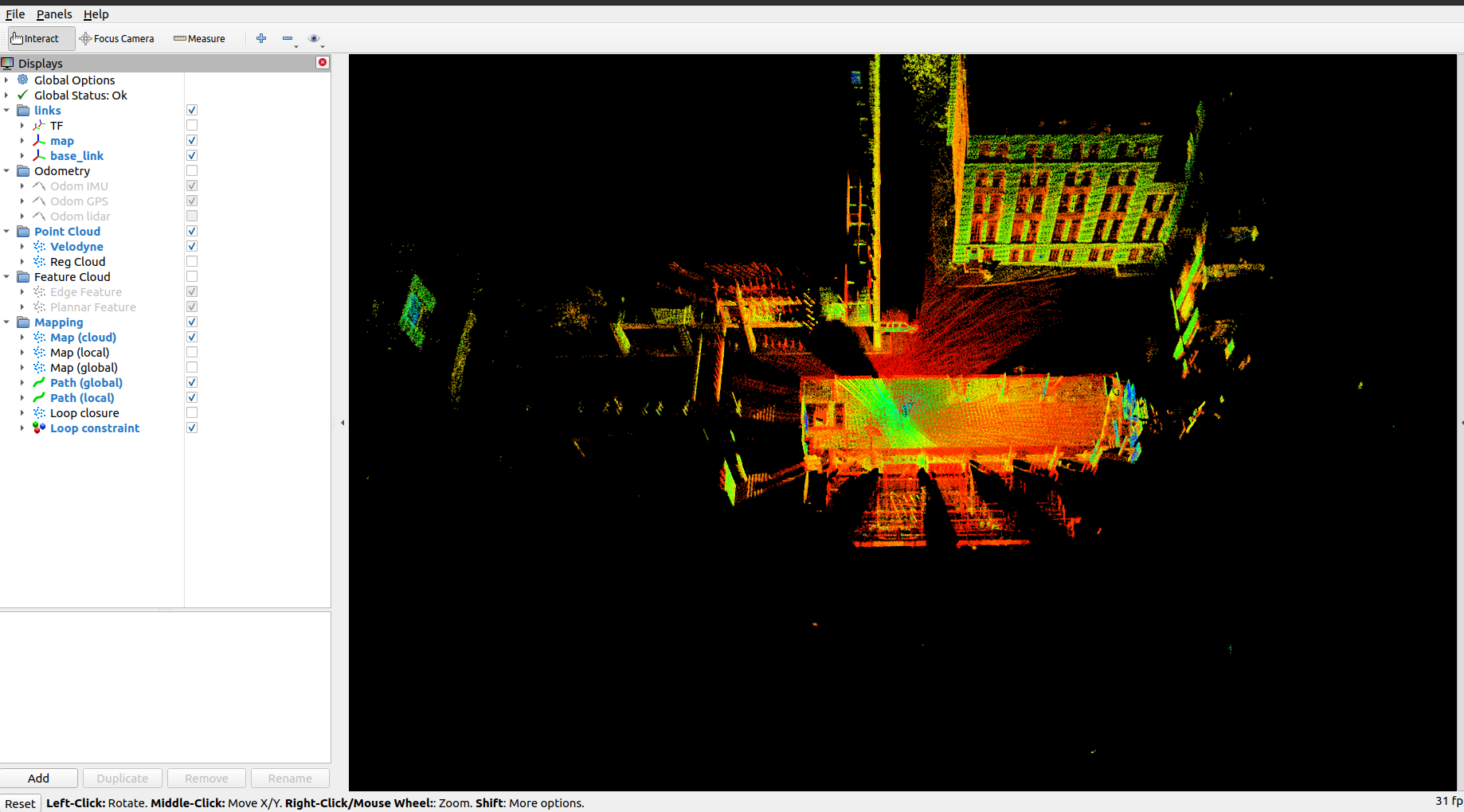Click the links folder icon

[23, 110]
